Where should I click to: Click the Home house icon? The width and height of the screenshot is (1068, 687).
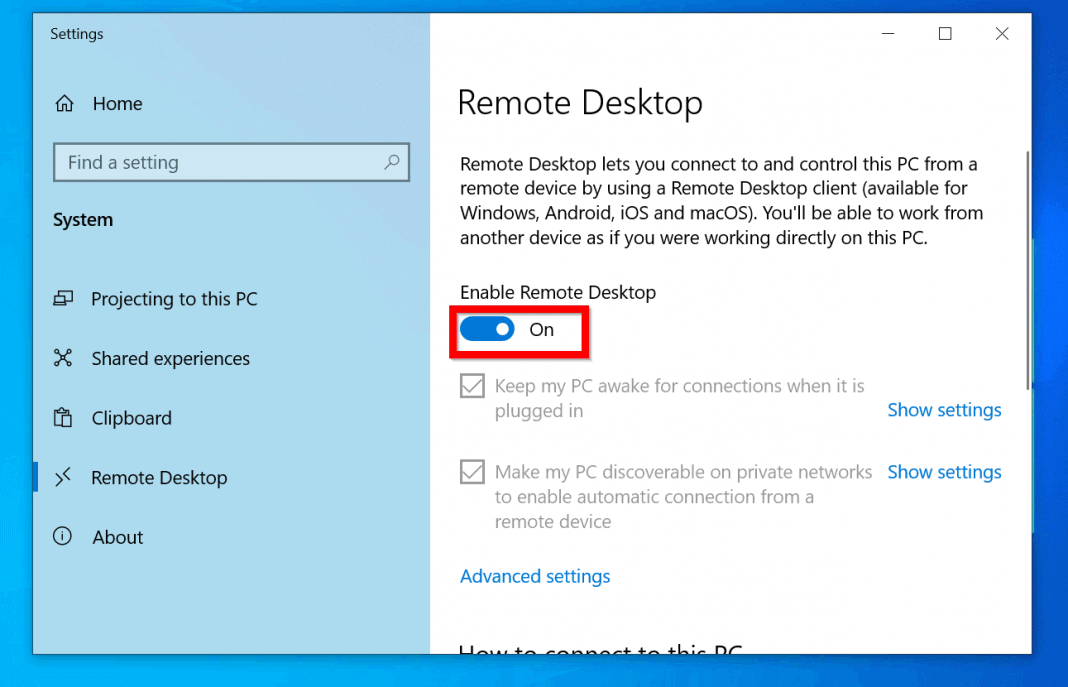pyautogui.click(x=63, y=103)
